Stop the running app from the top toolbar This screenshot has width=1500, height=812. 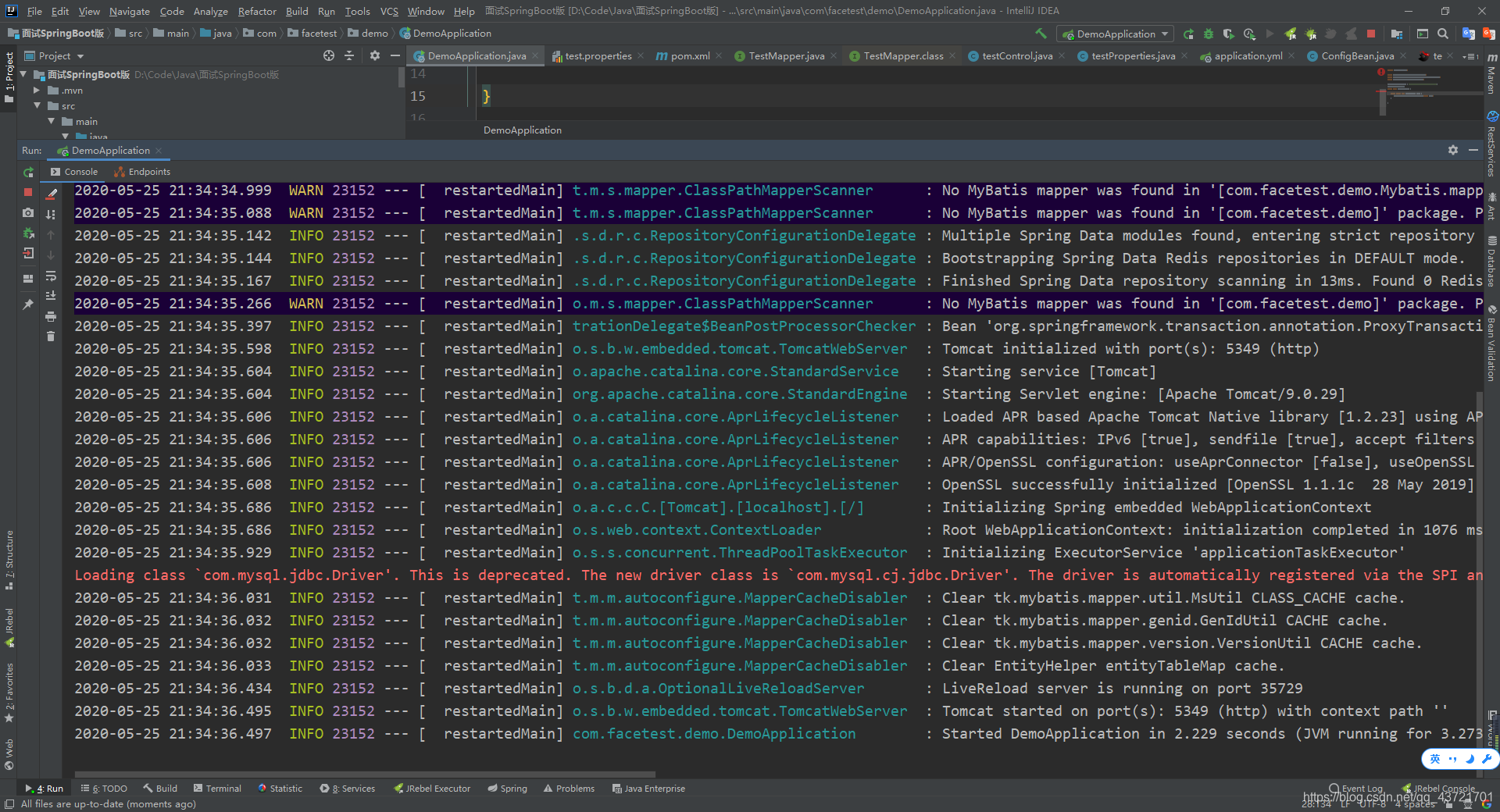tap(1371, 34)
